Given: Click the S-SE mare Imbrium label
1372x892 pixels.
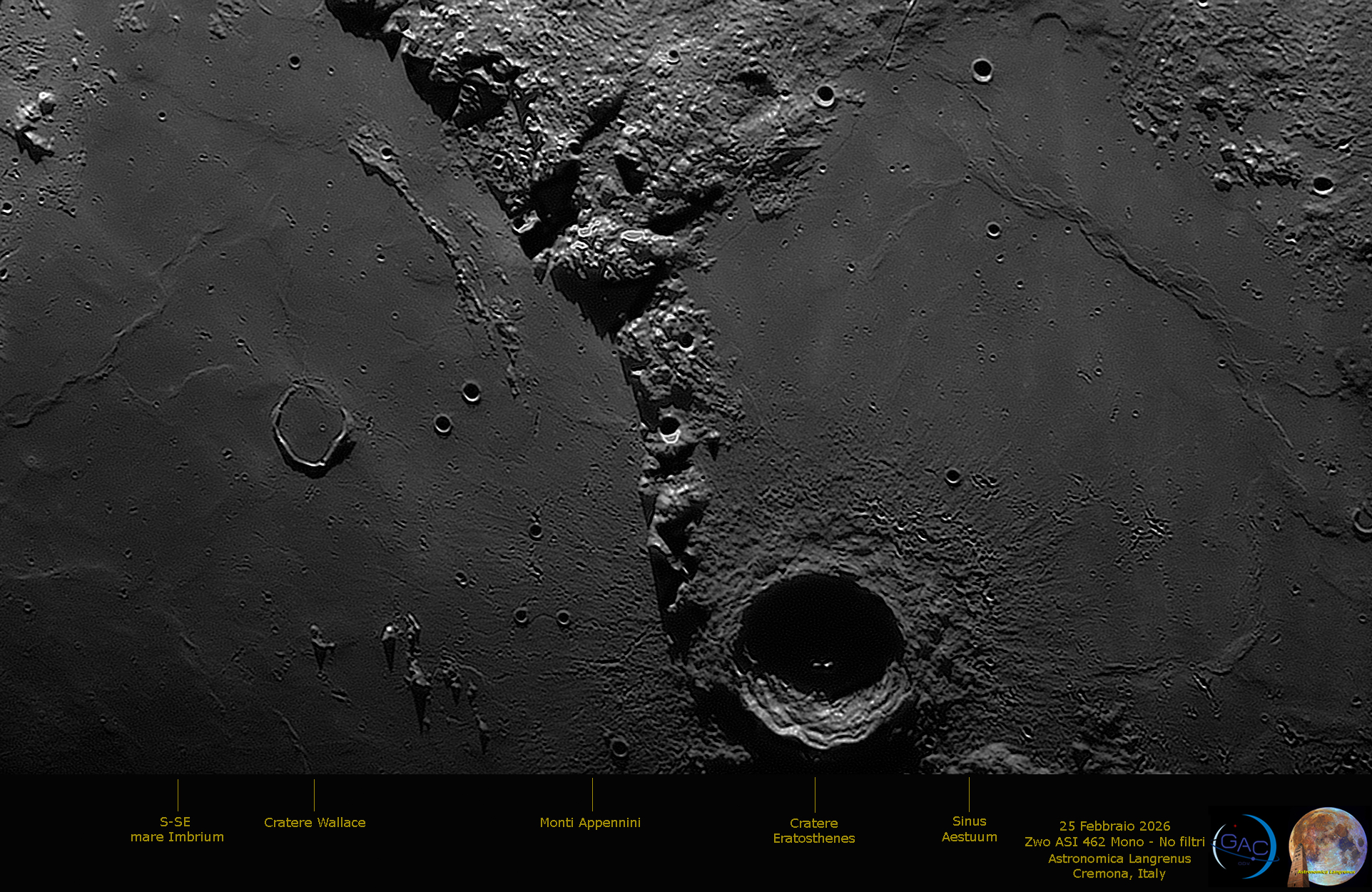Looking at the screenshot, I should (x=177, y=829).
